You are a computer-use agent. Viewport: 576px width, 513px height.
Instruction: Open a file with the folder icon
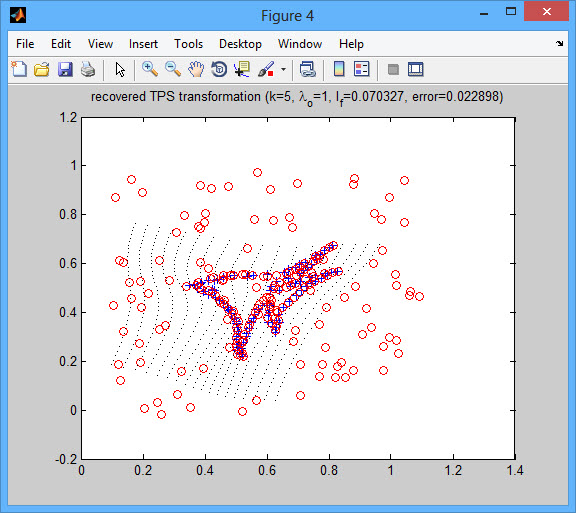tap(42, 69)
